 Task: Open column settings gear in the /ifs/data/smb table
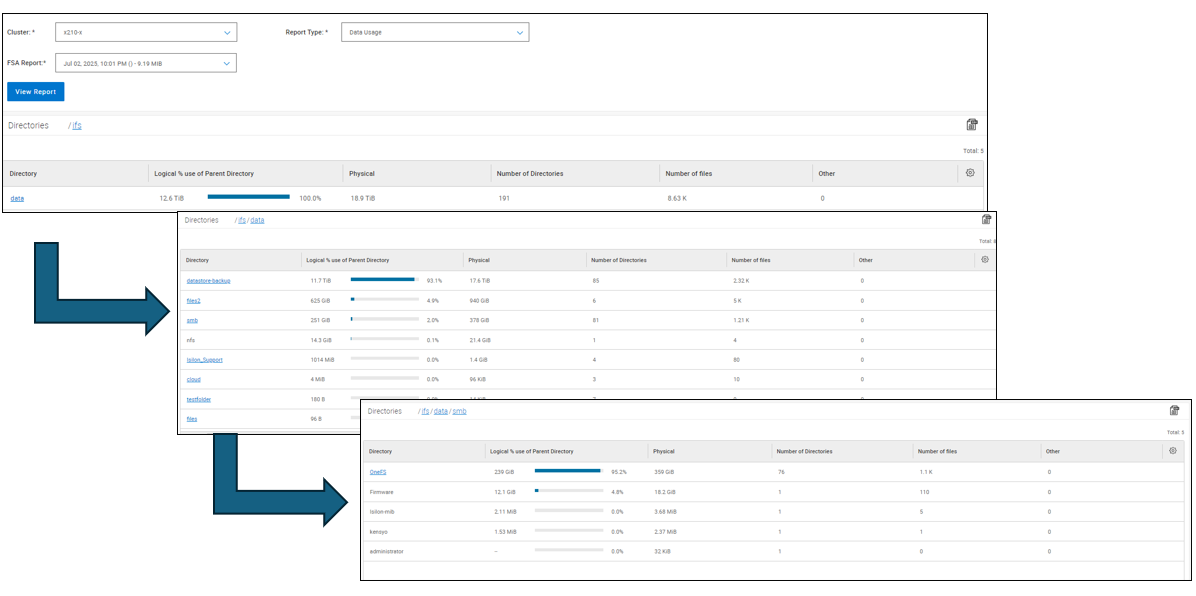click(x=1172, y=451)
